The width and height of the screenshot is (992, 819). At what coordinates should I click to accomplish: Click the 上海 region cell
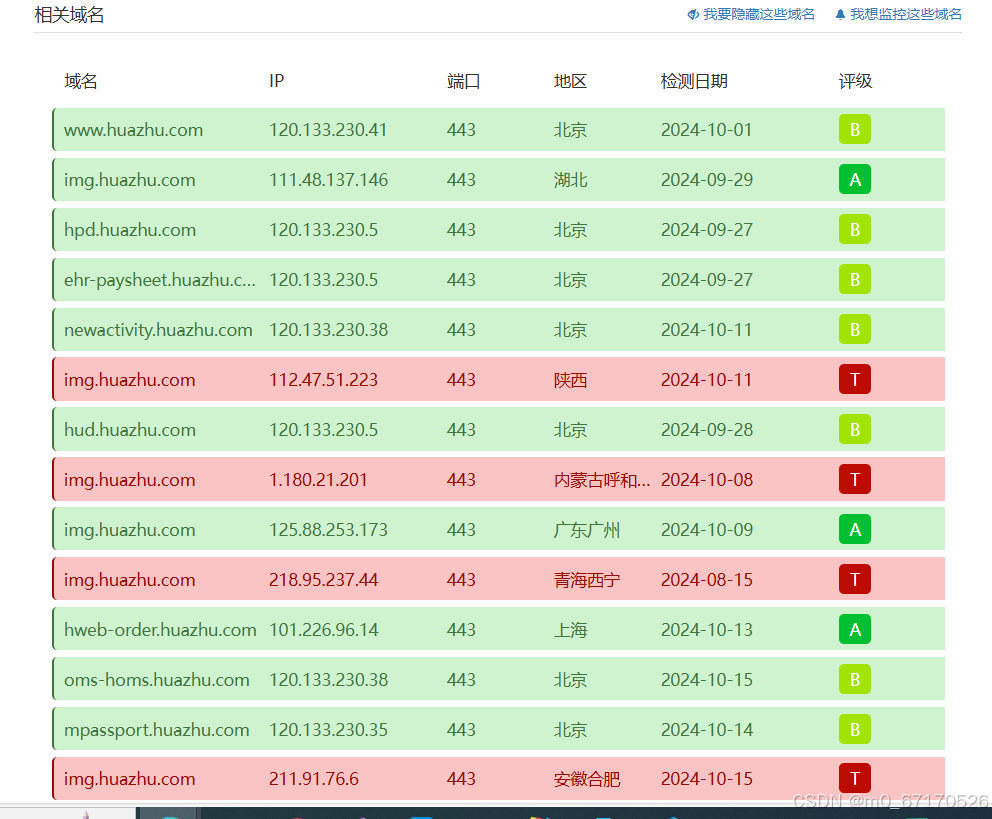(570, 629)
